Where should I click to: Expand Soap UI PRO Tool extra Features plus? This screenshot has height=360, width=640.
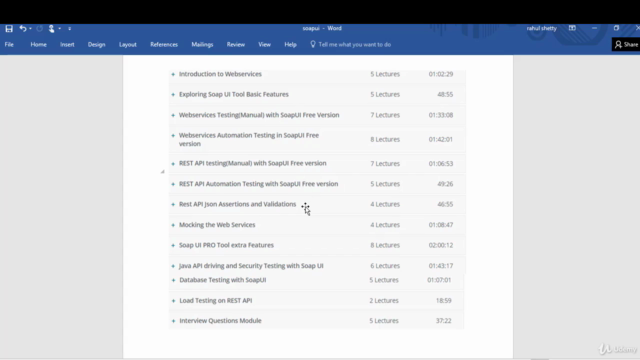173,246
